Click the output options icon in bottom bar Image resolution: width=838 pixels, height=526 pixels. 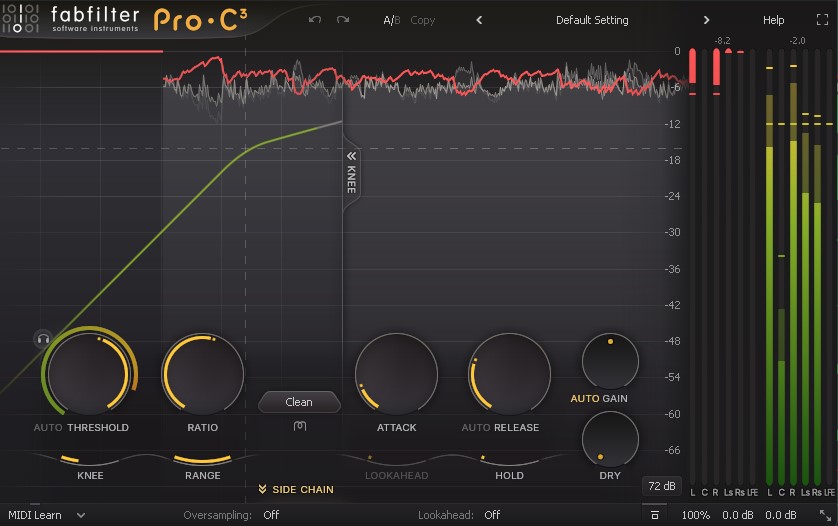[655, 515]
